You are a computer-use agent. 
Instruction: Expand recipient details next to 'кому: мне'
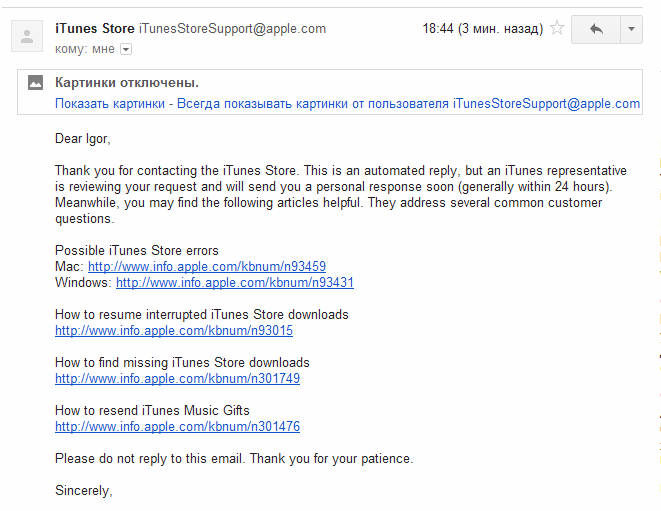(x=126, y=49)
